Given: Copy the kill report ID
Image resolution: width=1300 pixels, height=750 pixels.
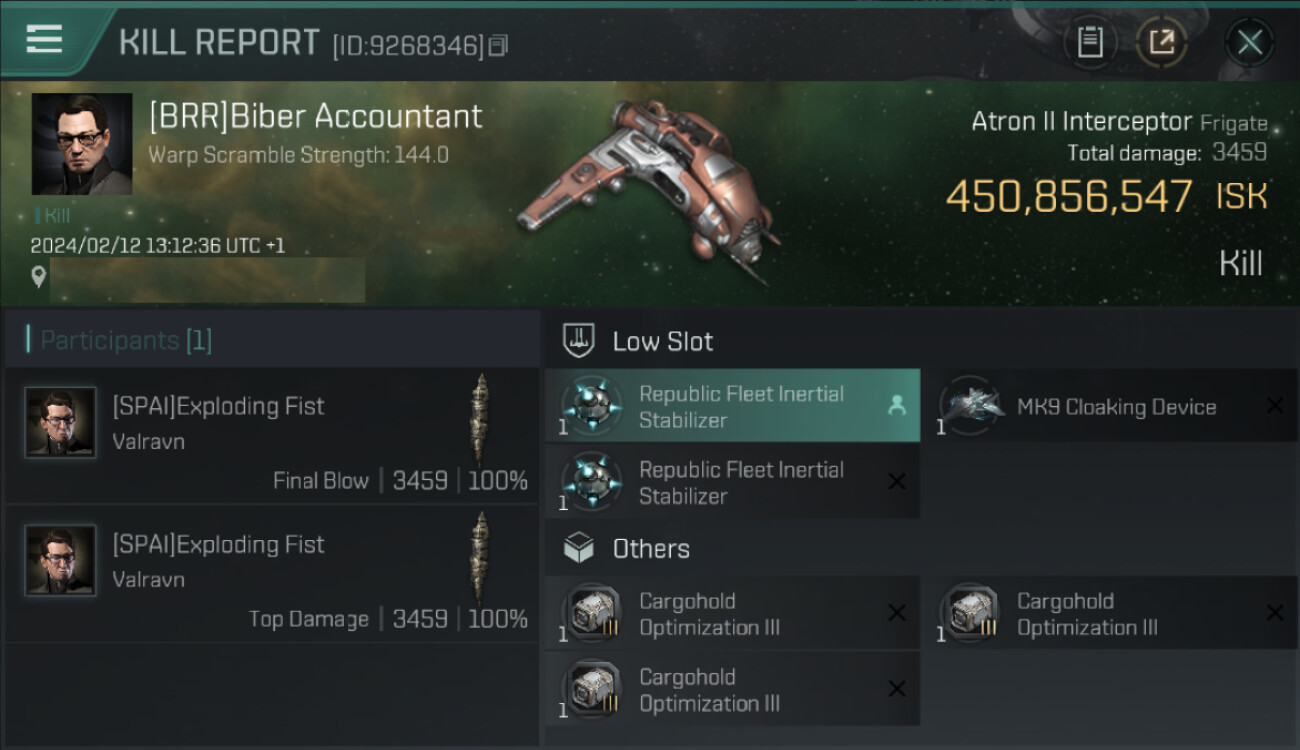Looking at the screenshot, I should pyautogui.click(x=498, y=45).
